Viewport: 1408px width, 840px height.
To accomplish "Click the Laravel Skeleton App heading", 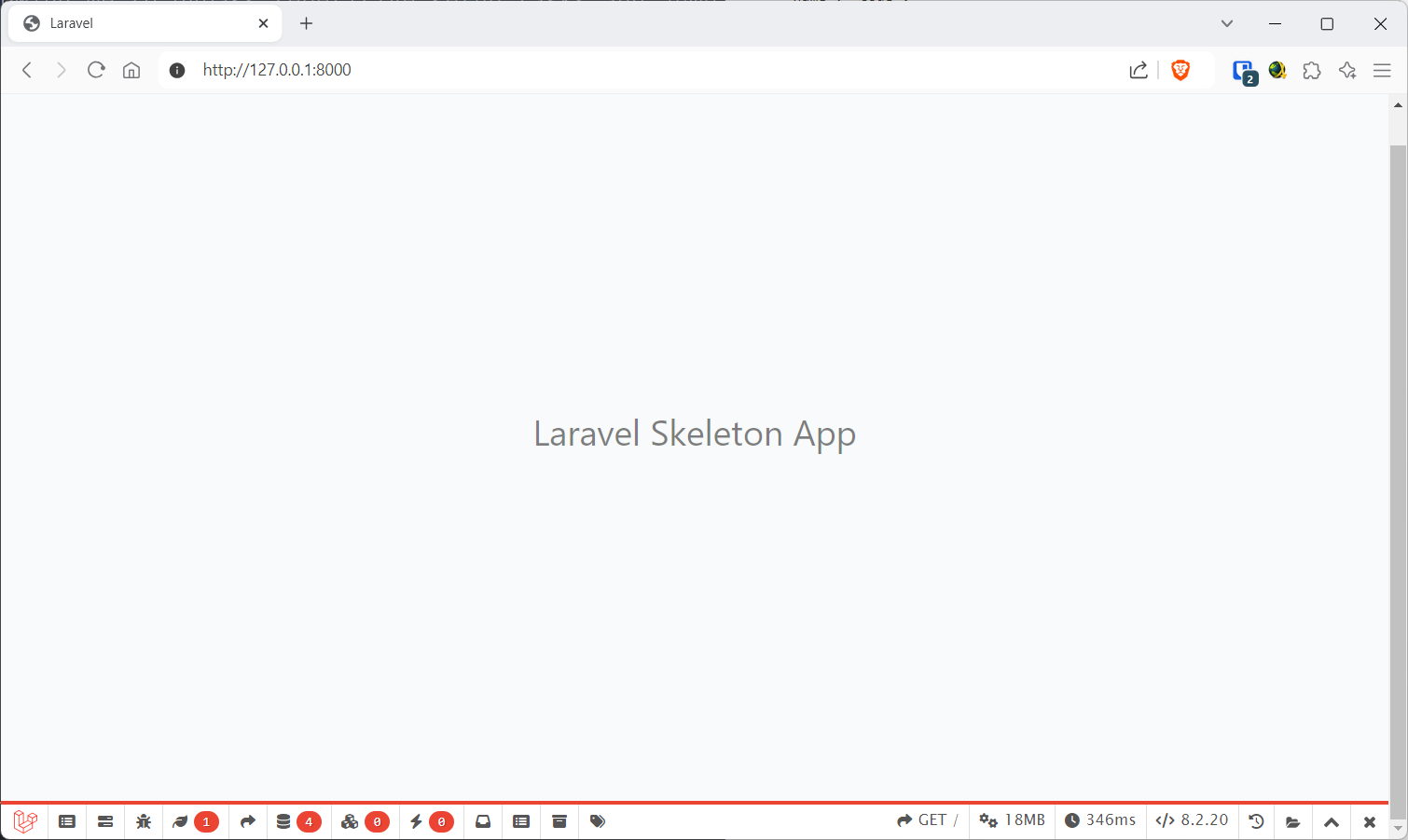I will click(x=695, y=434).
